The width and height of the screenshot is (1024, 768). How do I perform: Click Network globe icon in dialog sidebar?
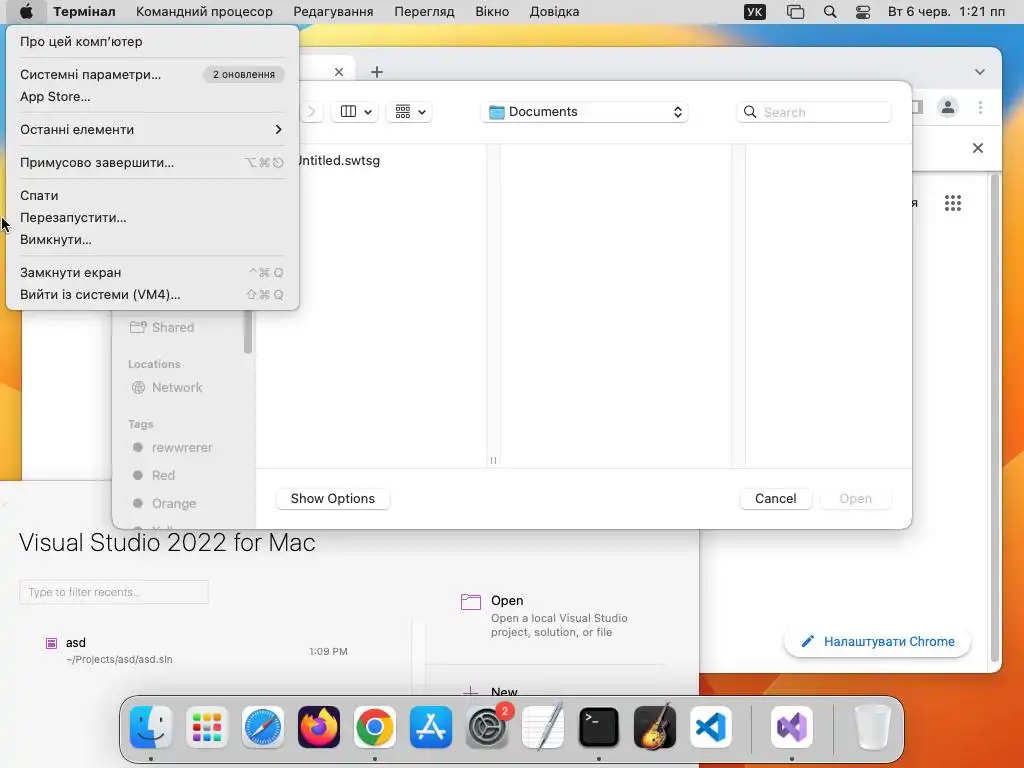(x=138, y=387)
